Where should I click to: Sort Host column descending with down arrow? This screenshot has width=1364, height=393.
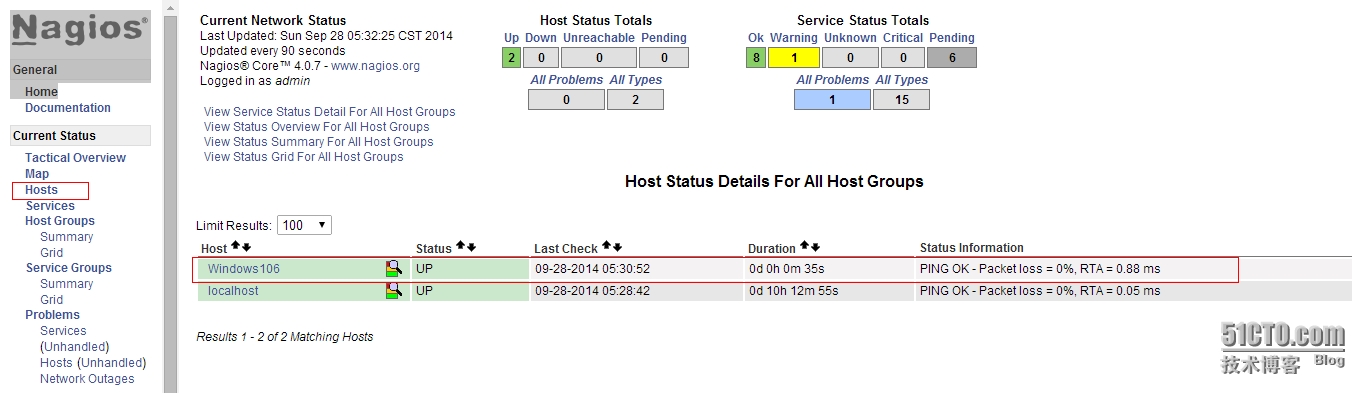246,246
